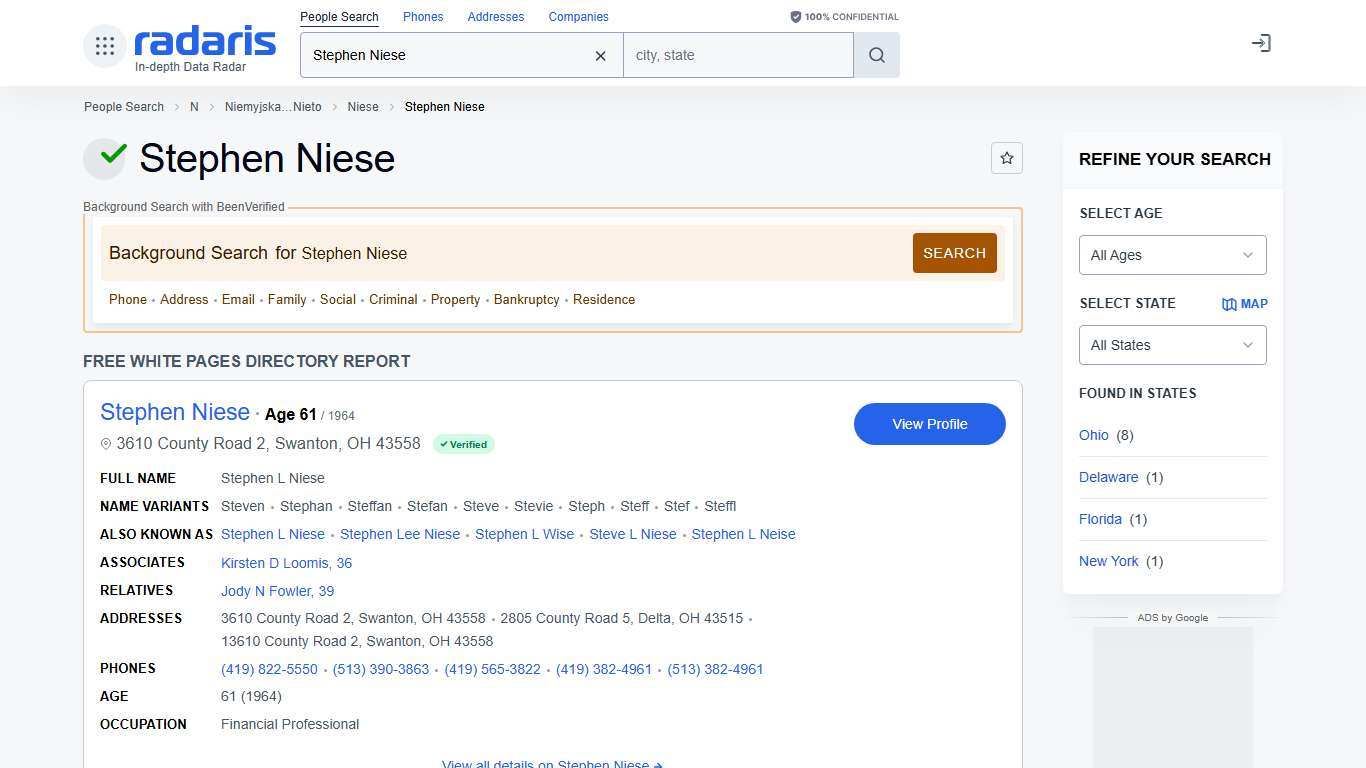Viewport: 1366px width, 768px height.
Task: Open the Ohio (8) state link
Action: tap(1094, 435)
